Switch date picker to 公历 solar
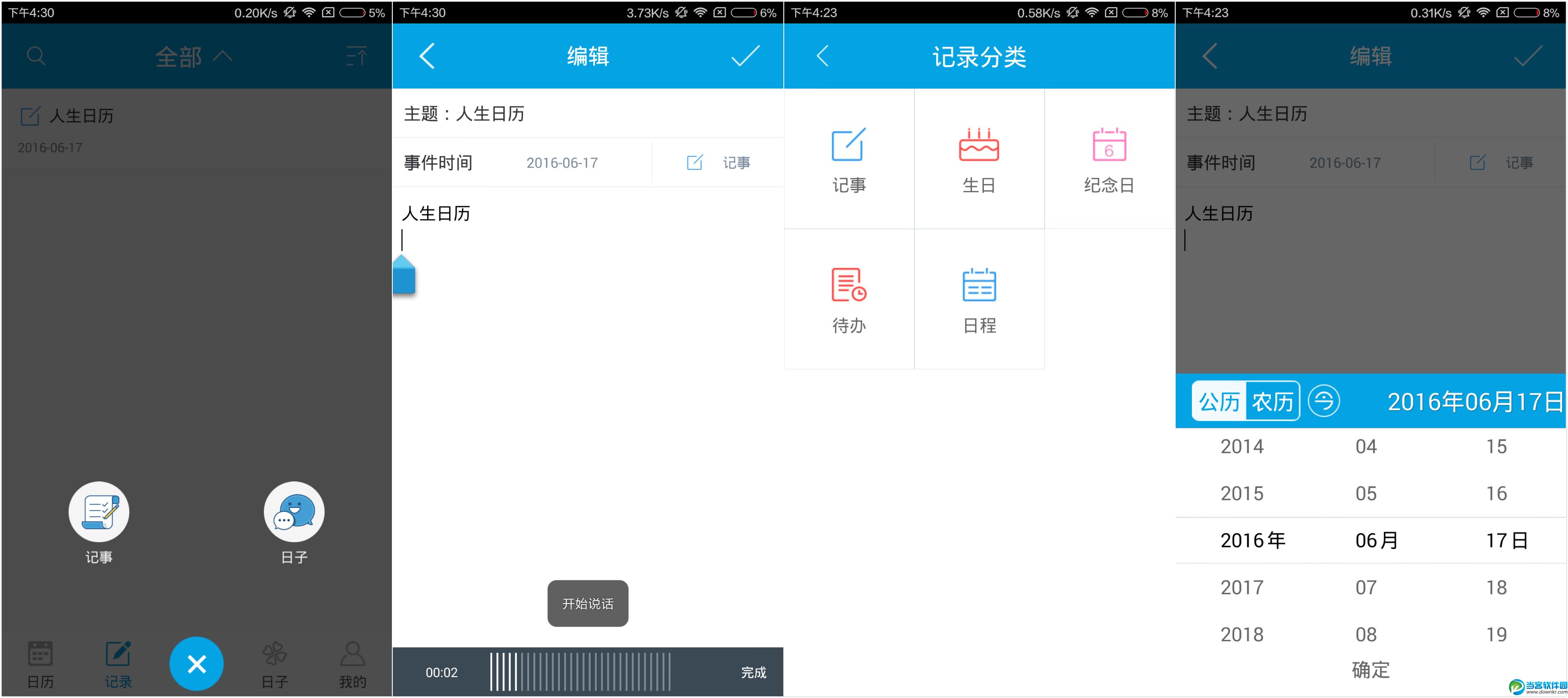Screen dimensions: 1568x698 pyautogui.click(x=1219, y=402)
